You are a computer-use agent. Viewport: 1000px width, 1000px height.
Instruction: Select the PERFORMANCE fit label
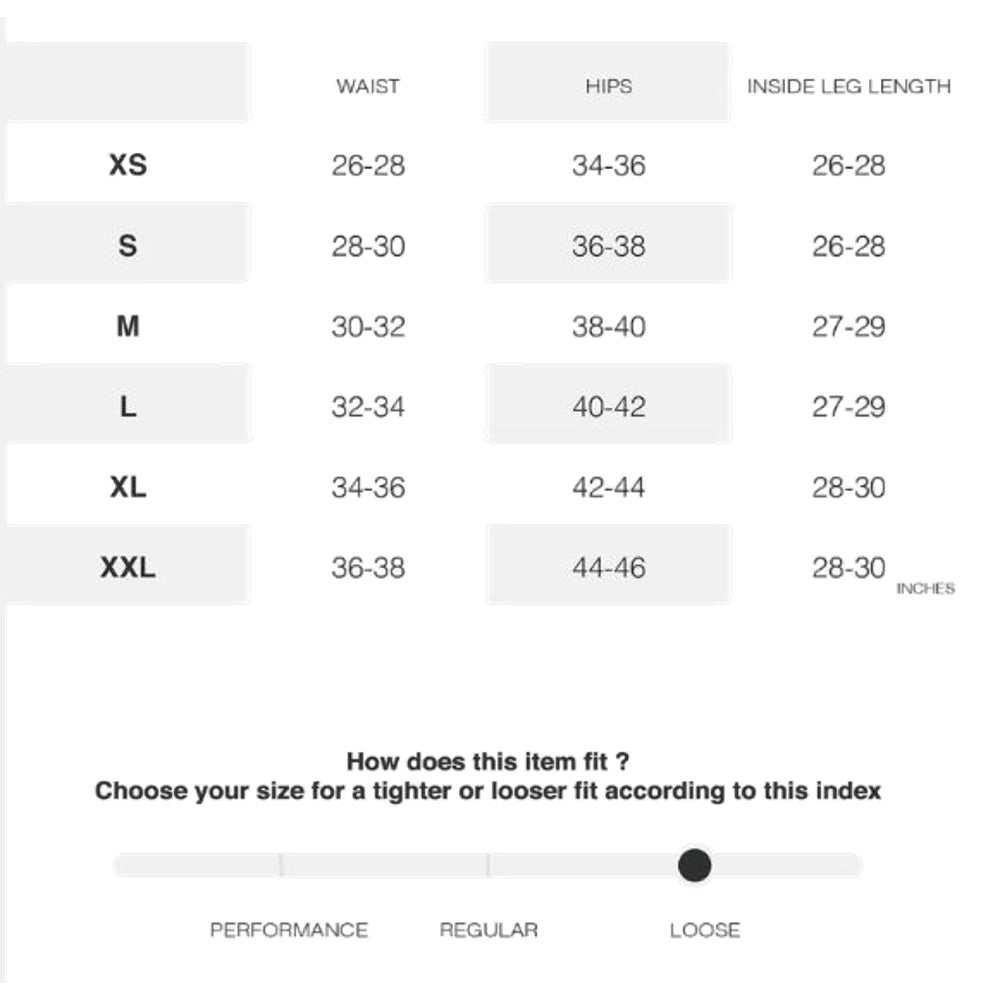289,930
